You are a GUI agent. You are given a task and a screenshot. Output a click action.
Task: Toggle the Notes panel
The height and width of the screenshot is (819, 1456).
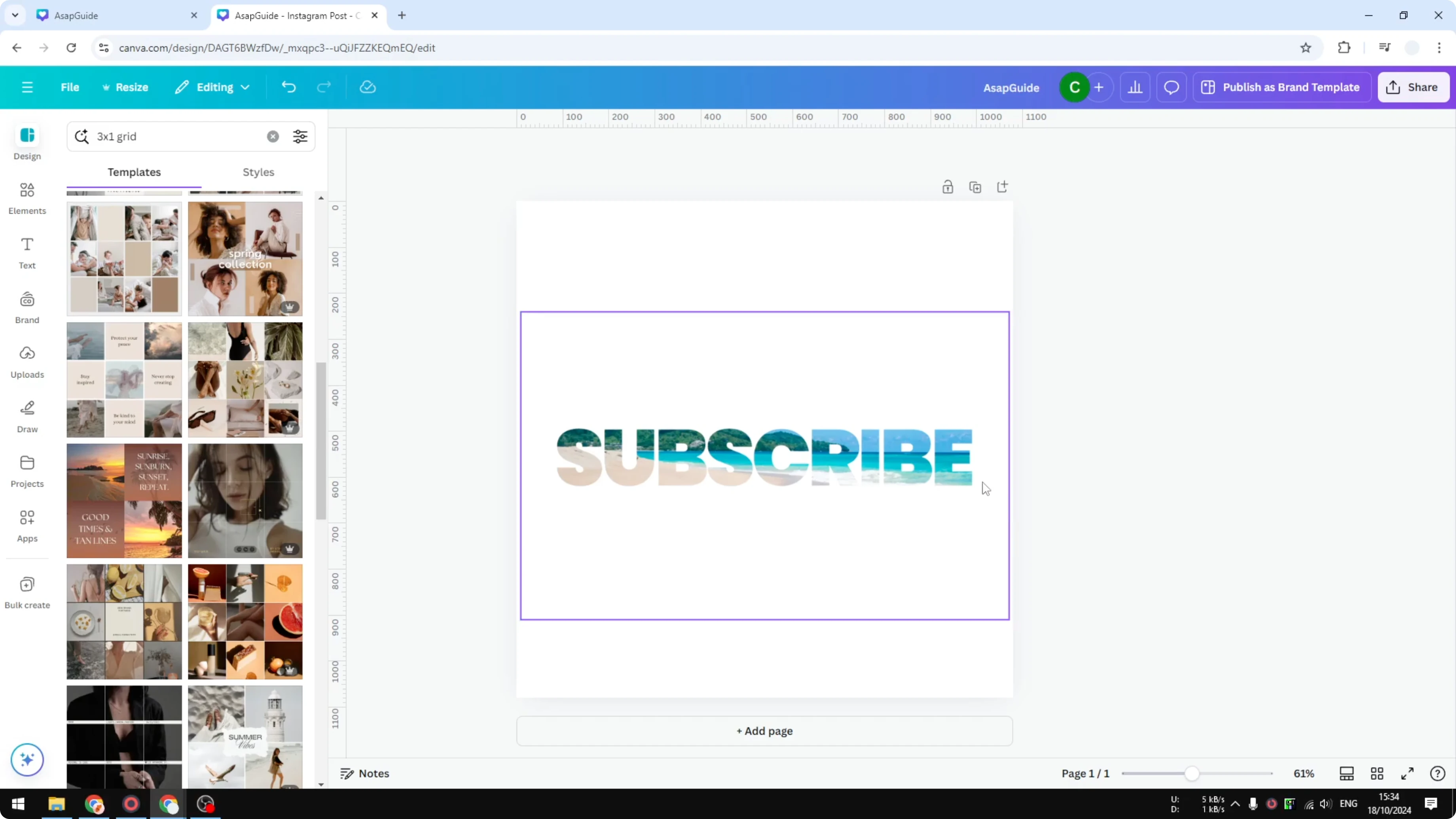click(364, 773)
